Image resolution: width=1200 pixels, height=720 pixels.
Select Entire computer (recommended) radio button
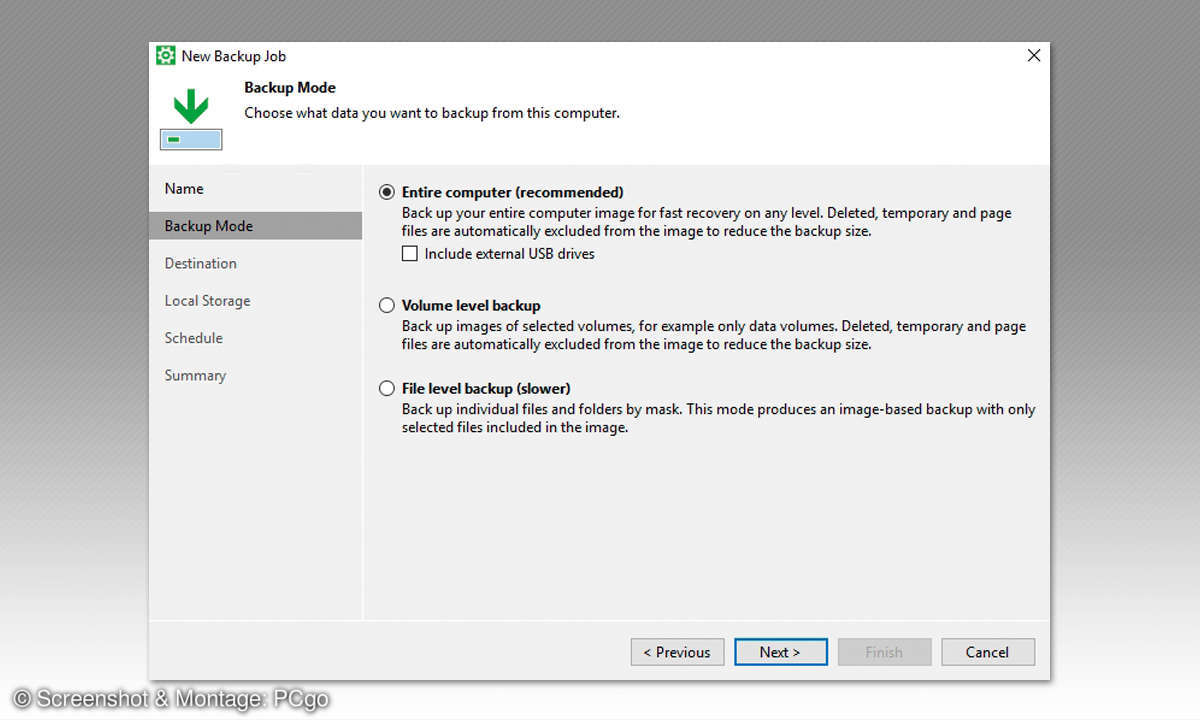coord(387,192)
